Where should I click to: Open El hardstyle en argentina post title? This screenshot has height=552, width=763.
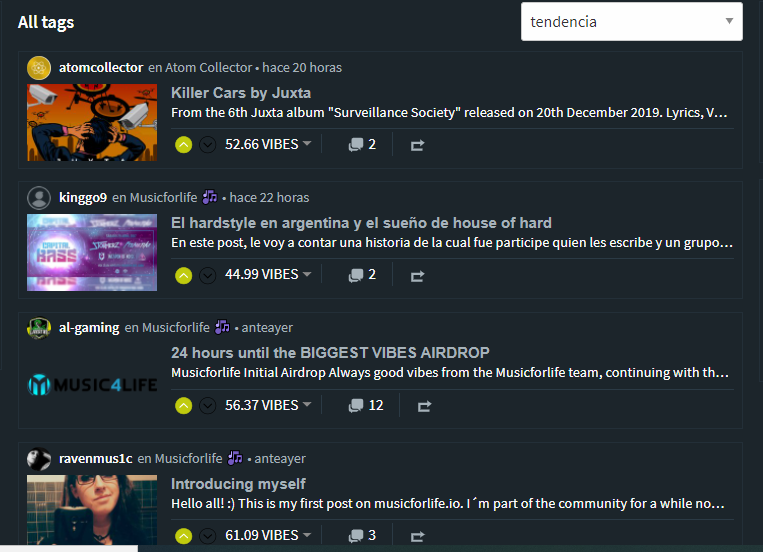[x=361, y=223]
